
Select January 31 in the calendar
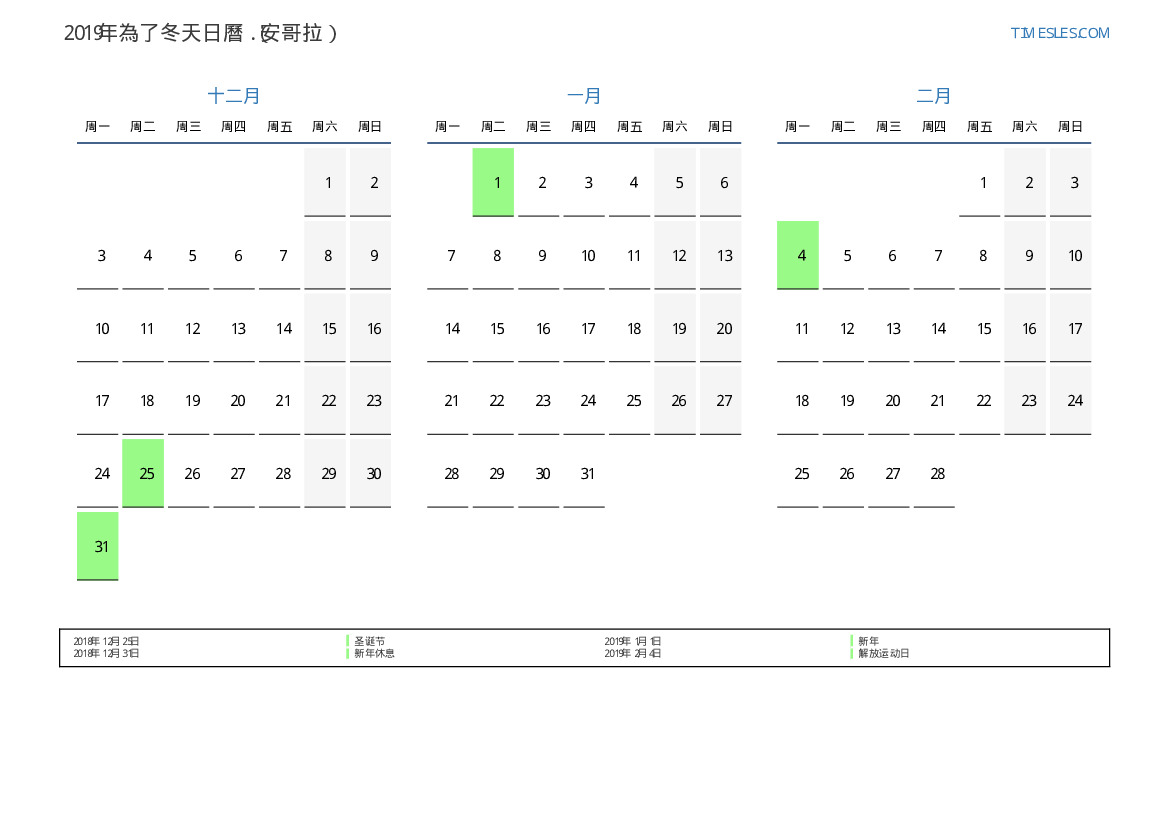(x=584, y=473)
